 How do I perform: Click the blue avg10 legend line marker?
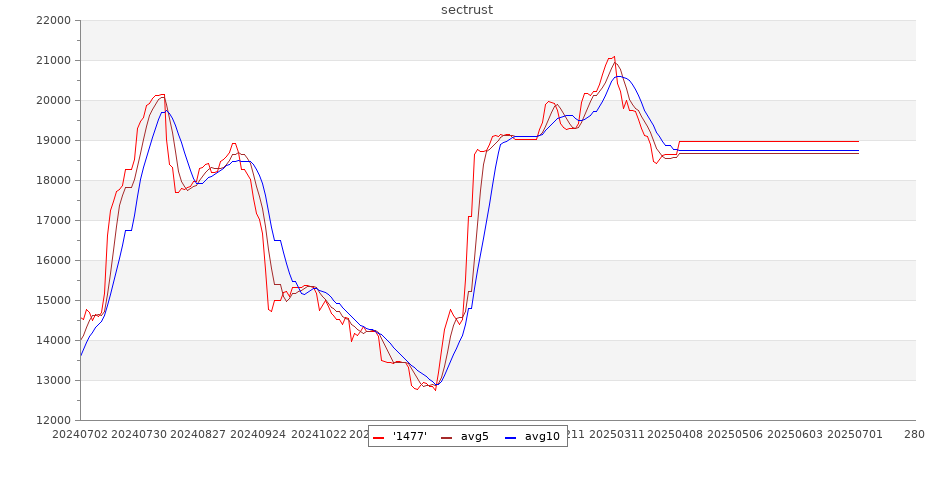click(x=511, y=437)
